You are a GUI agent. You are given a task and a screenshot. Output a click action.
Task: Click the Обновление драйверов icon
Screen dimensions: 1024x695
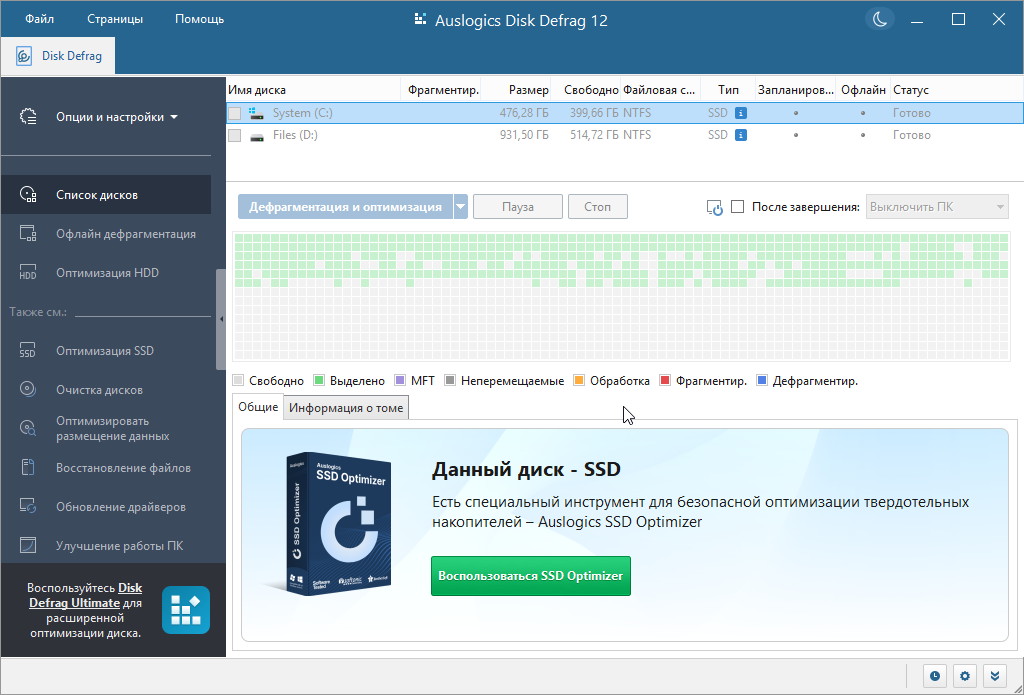click(28, 506)
